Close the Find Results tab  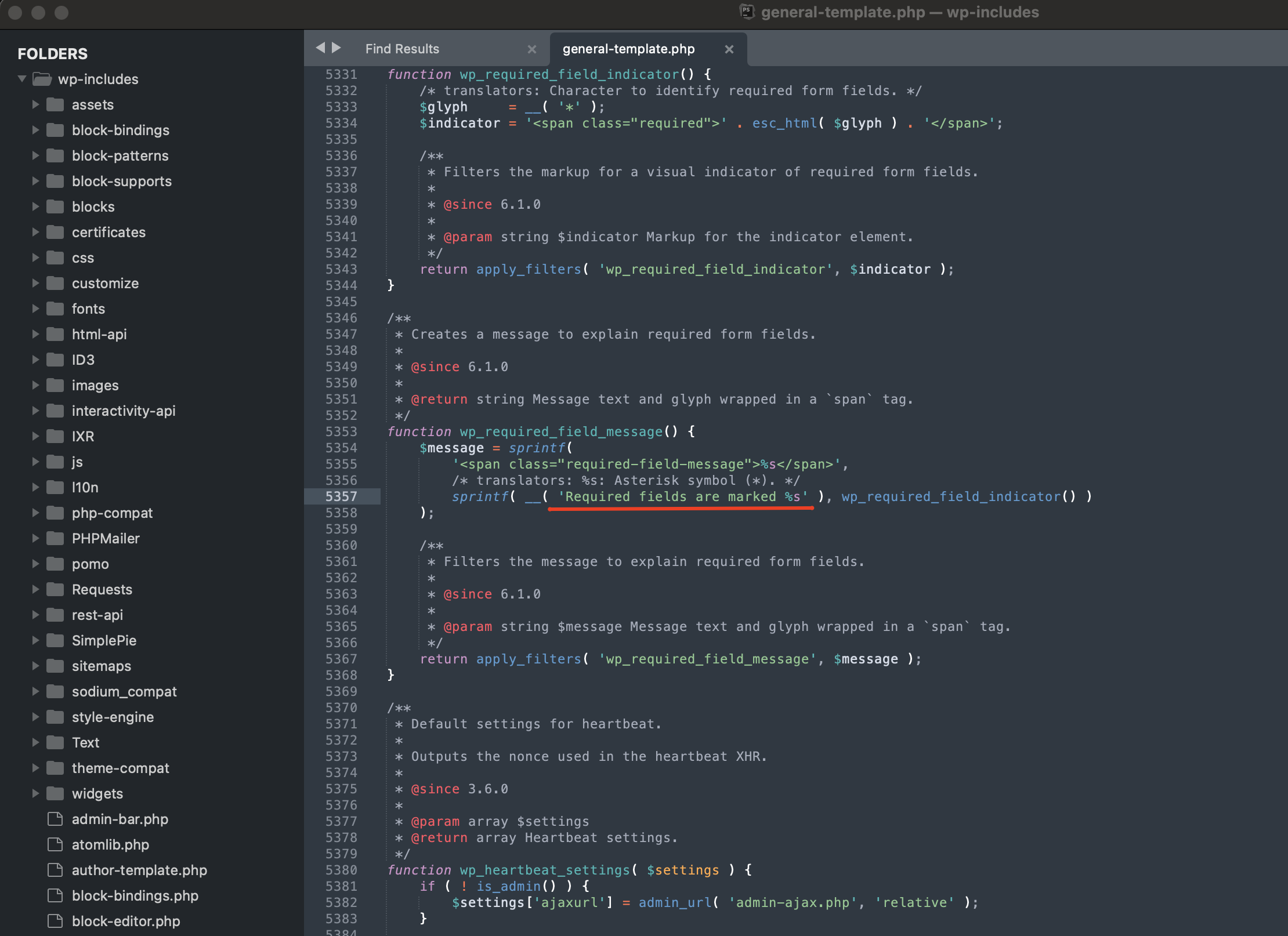click(532, 49)
